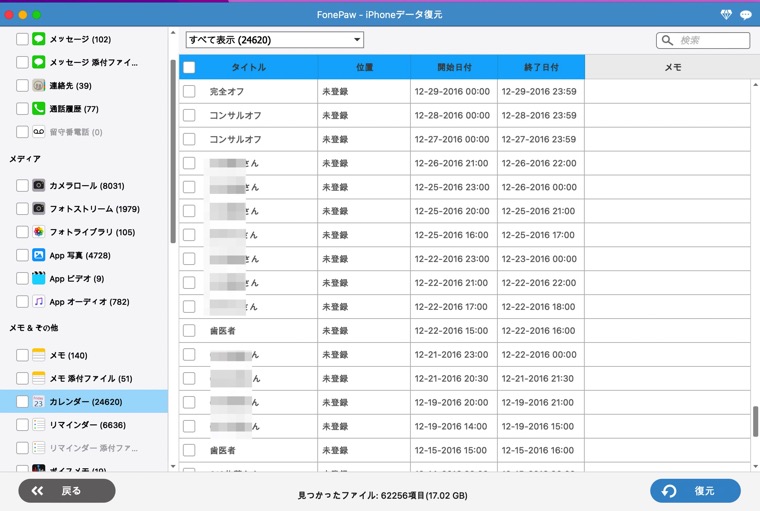Image resolution: width=760 pixels, height=511 pixels.
Task: Check the 12-22-2016 歯医者 row checkbox
Action: (189, 331)
